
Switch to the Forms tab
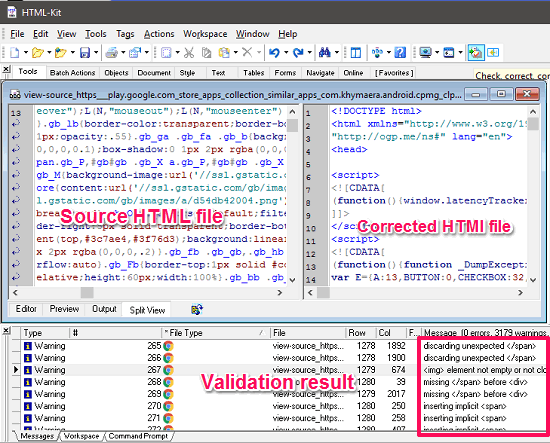point(285,73)
